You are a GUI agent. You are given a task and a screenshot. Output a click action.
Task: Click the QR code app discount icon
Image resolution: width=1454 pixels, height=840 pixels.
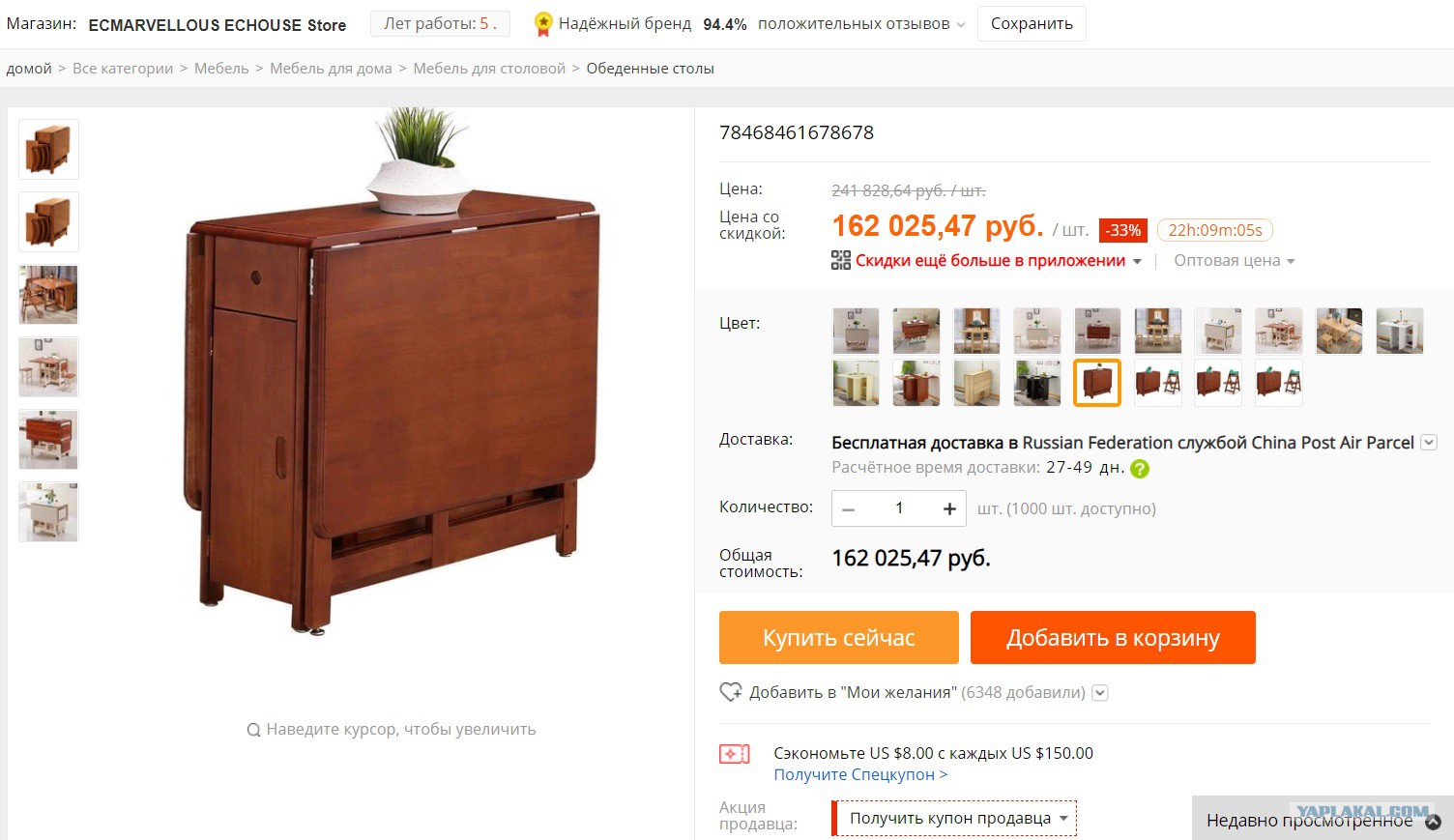coord(840,260)
